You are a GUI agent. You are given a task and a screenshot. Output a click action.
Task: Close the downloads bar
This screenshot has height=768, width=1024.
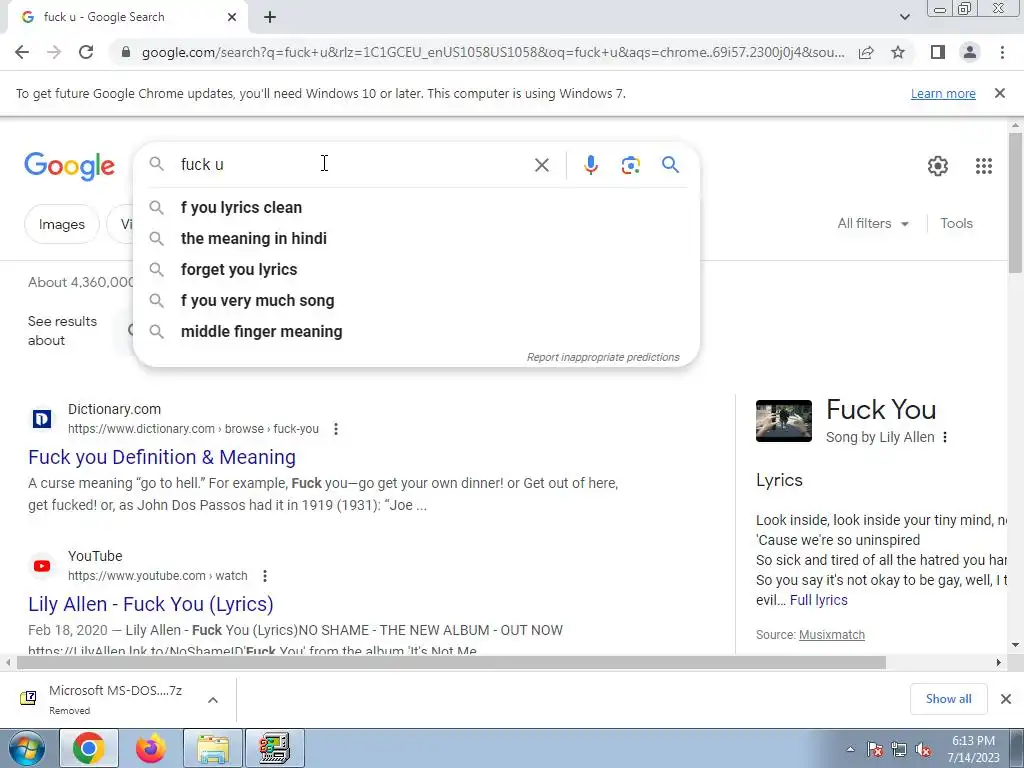click(1006, 699)
